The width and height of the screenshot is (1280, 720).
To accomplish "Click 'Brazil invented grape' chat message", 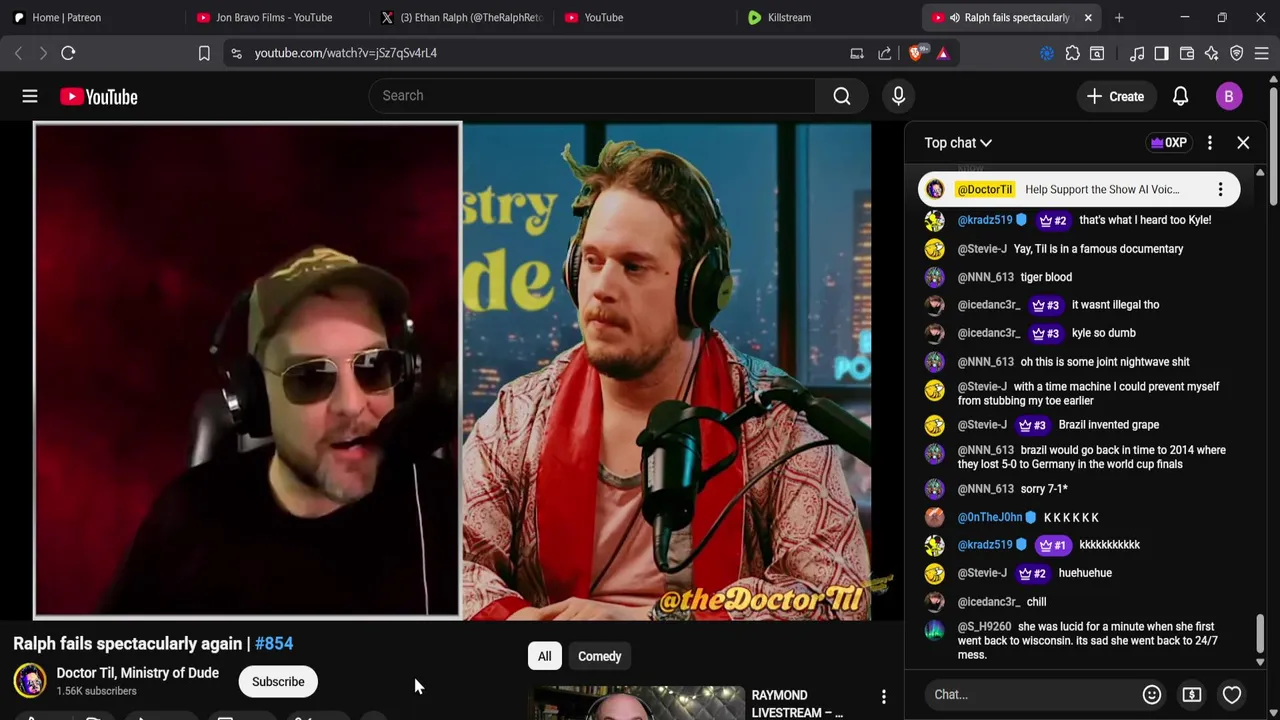I will [x=1109, y=425].
